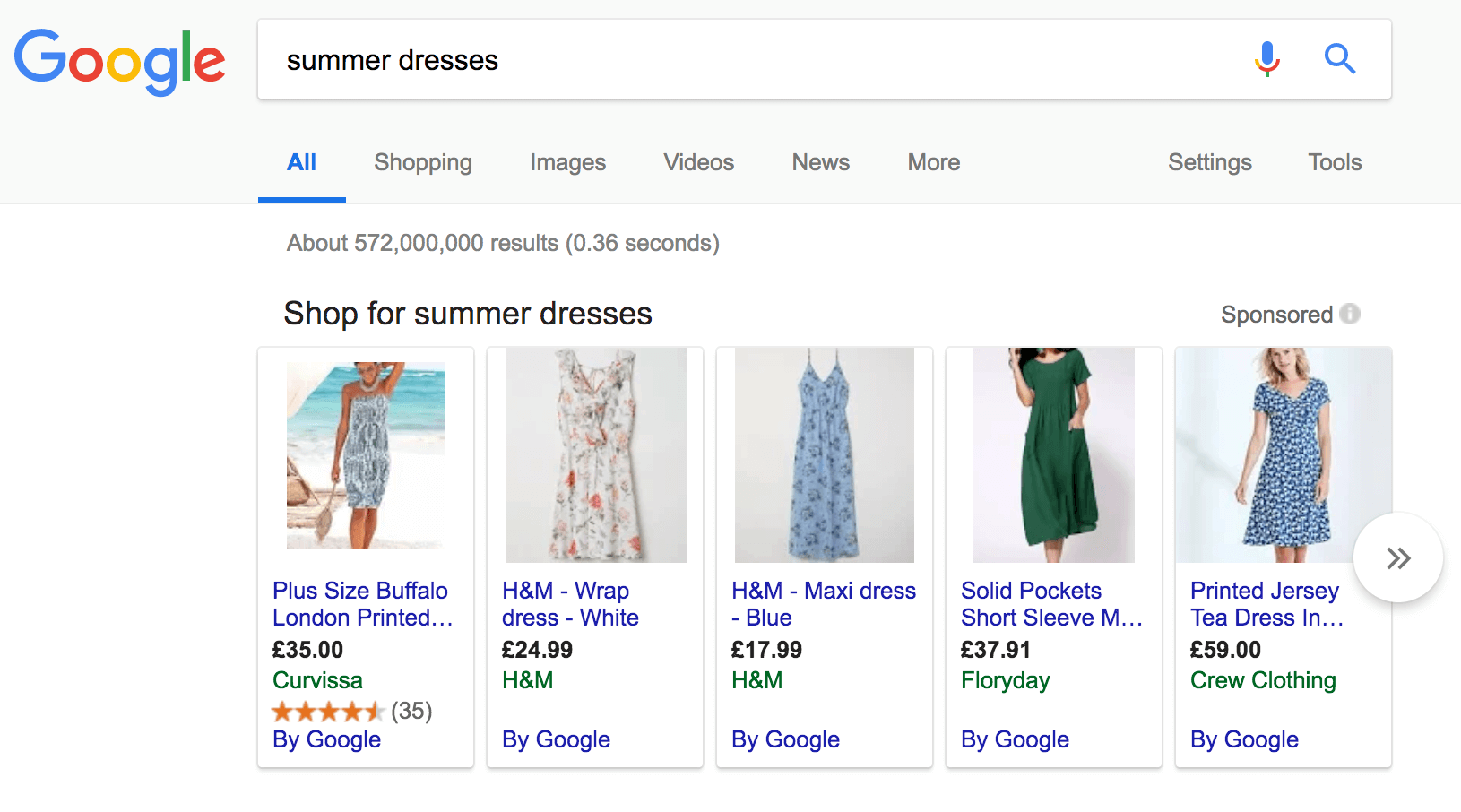1461x812 pixels.
Task: Click the Shop for summer dresses heading
Action: [468, 314]
